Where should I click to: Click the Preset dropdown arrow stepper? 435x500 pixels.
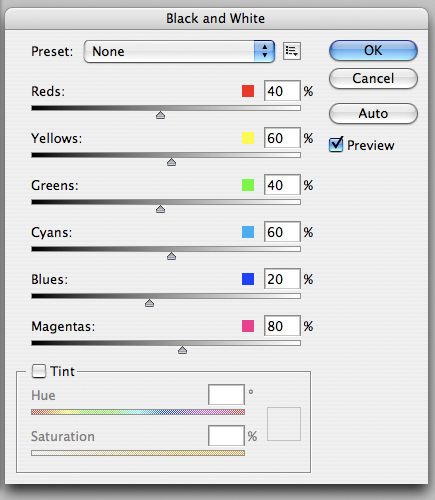(265, 51)
